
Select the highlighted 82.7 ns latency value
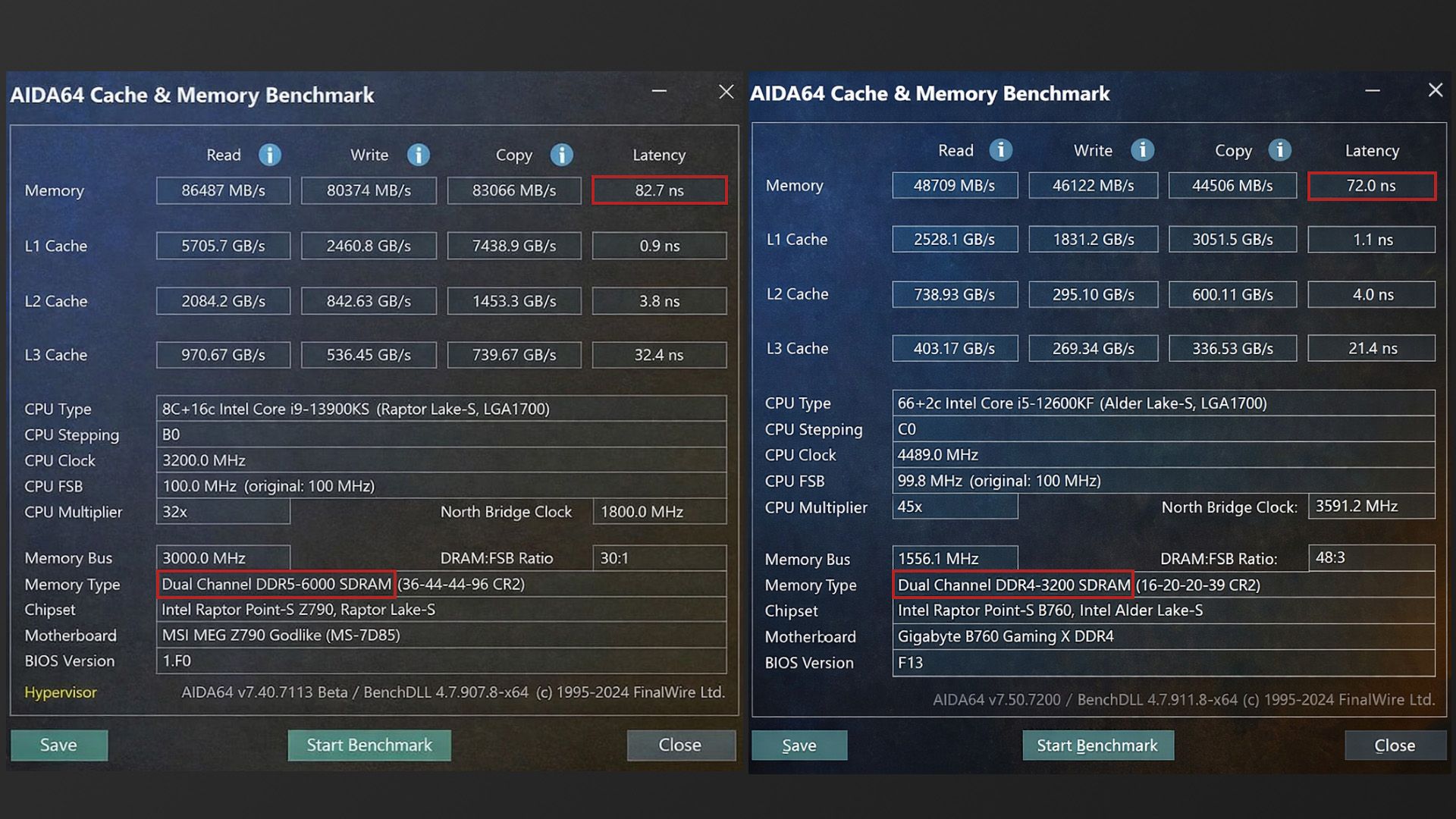pyautogui.click(x=658, y=190)
